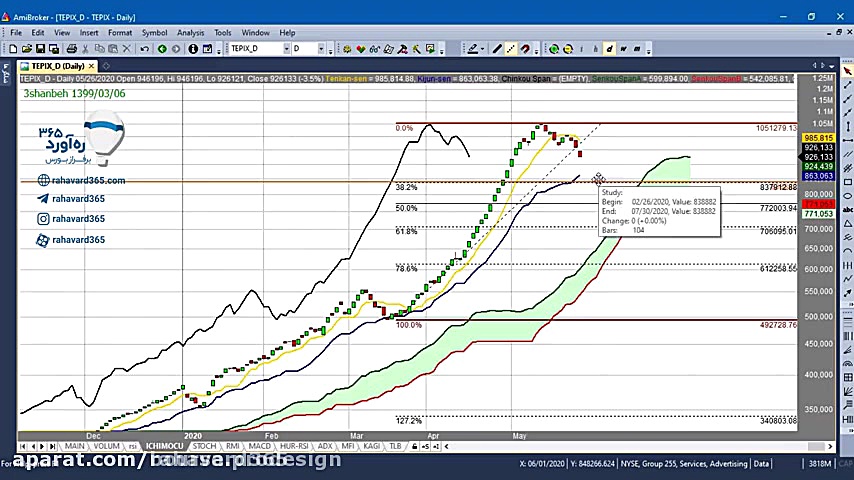Image resolution: width=854 pixels, height=480 pixels.
Task: Click the Copy icon in toolbar
Action: 99,49
